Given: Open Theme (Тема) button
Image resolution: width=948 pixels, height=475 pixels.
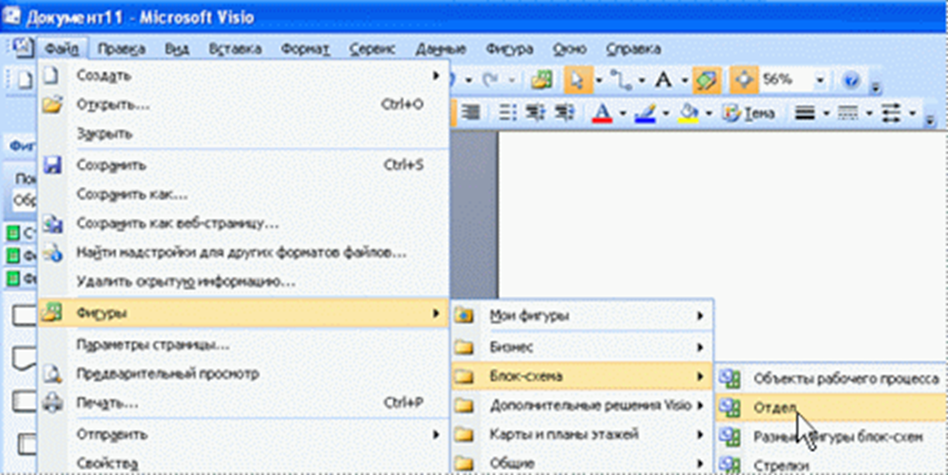Looking at the screenshot, I should 750,114.
